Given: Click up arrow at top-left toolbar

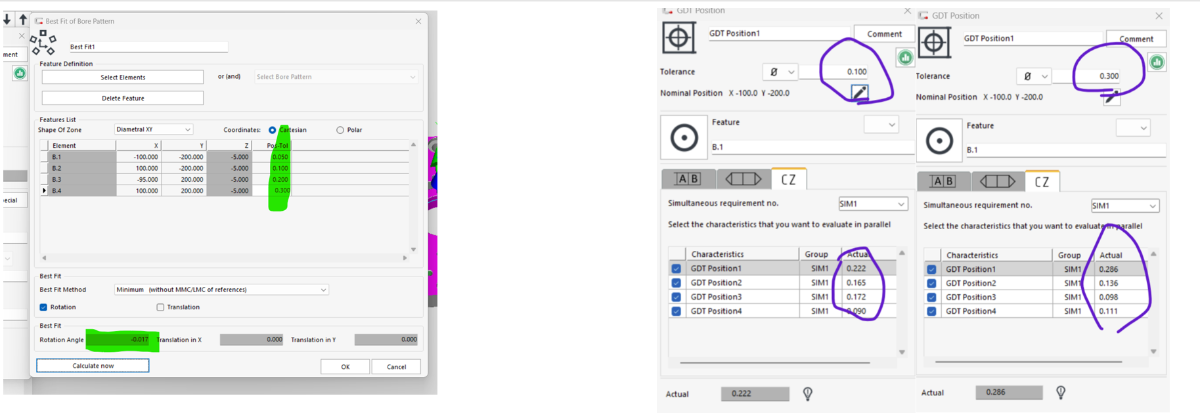Looking at the screenshot, I should (23, 18).
